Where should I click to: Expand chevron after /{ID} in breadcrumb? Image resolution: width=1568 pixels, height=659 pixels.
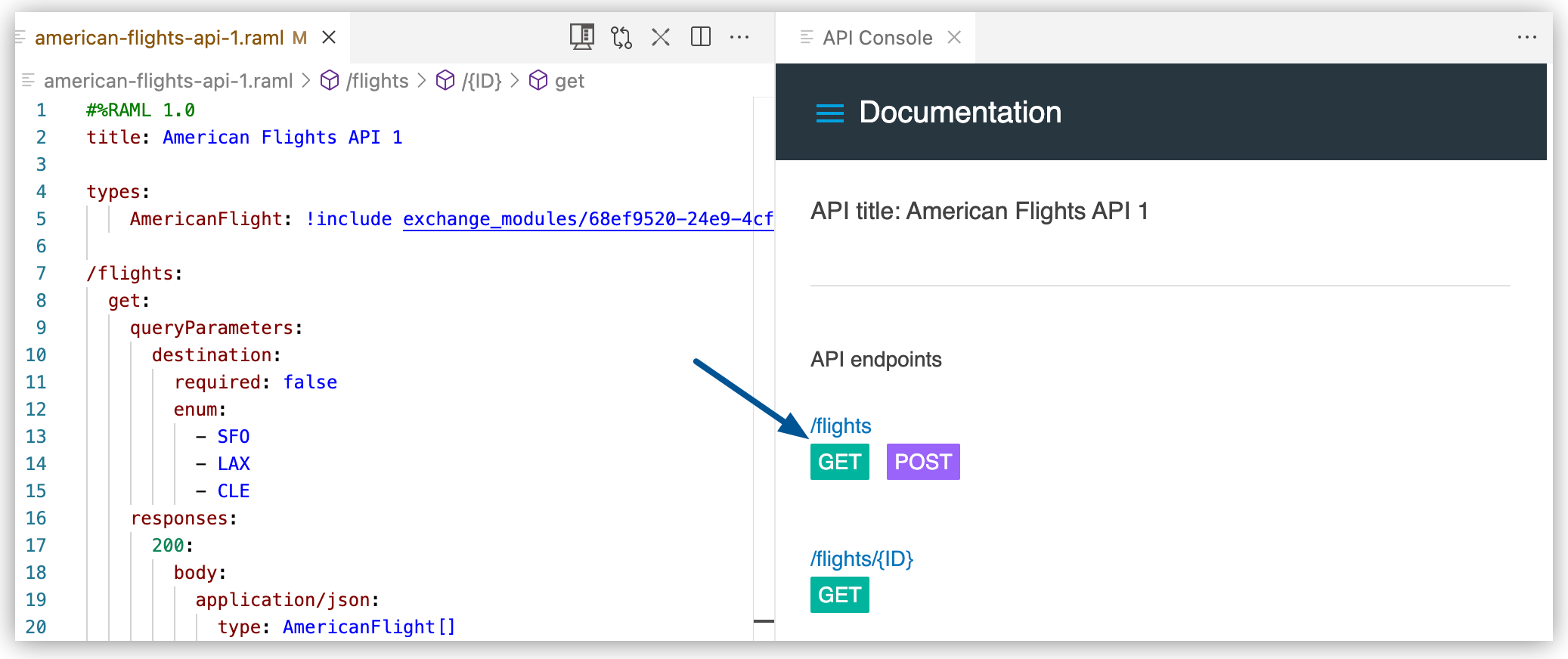pyautogui.click(x=515, y=80)
